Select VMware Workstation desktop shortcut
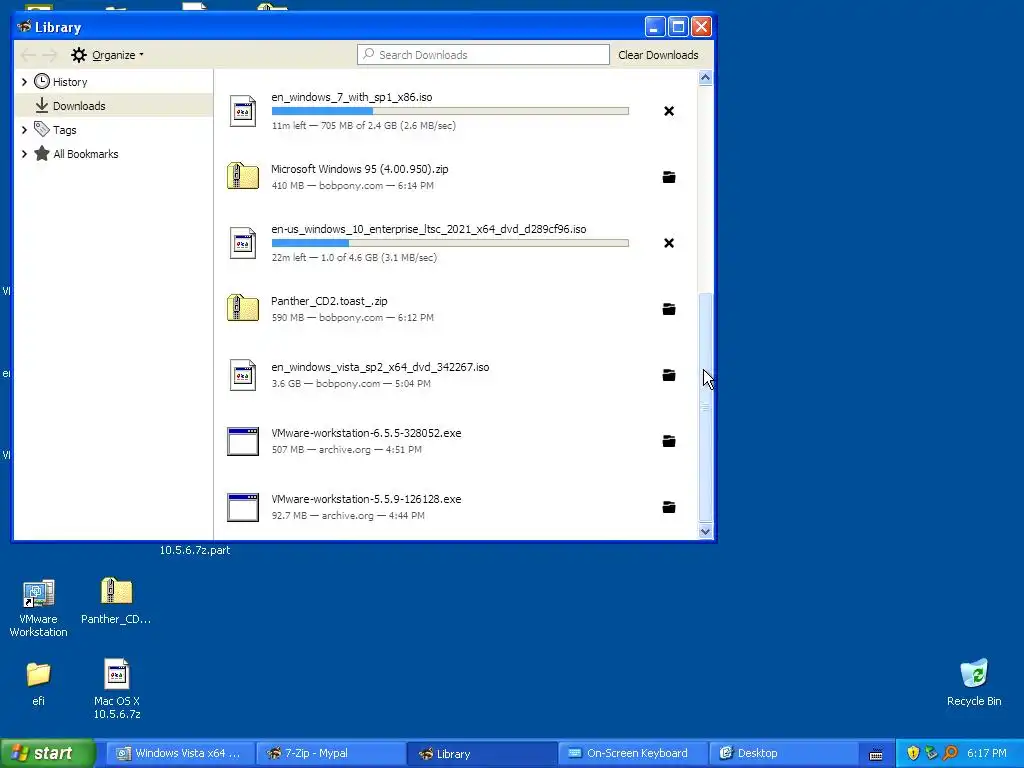 (x=39, y=608)
